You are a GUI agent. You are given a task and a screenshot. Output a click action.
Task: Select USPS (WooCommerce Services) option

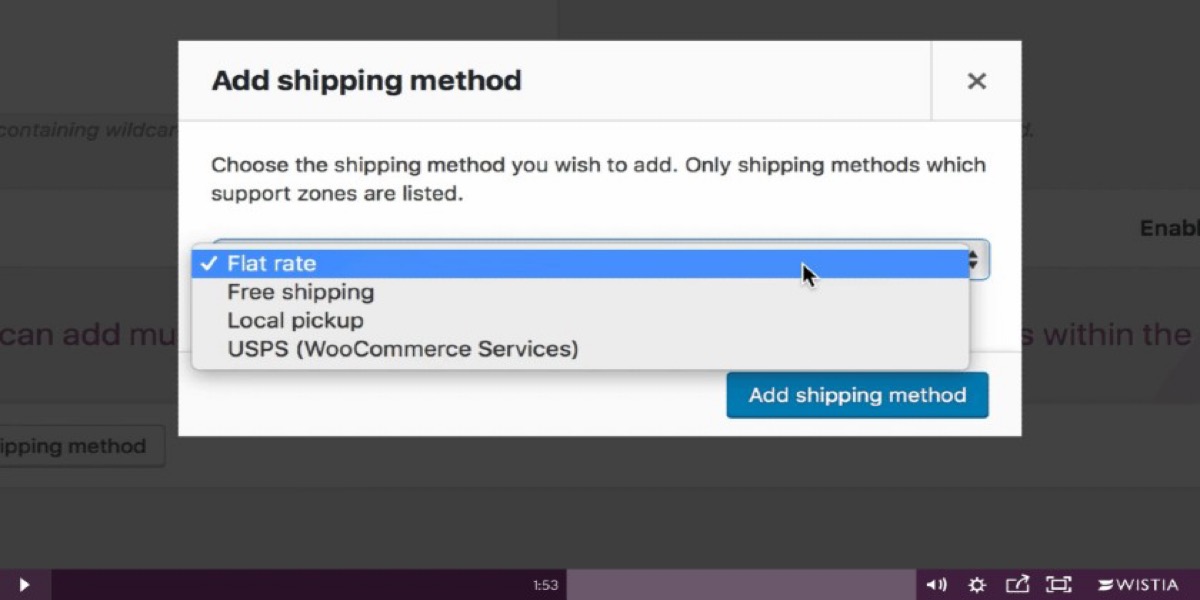402,350
